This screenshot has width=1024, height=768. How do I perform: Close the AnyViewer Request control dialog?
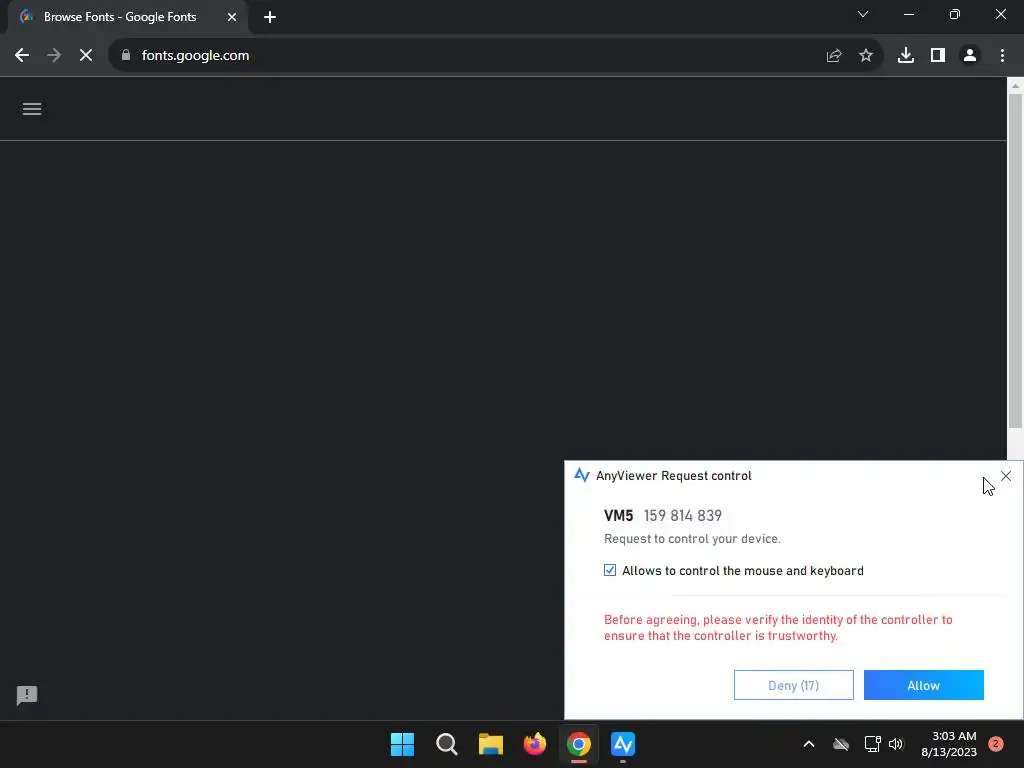tap(1006, 476)
